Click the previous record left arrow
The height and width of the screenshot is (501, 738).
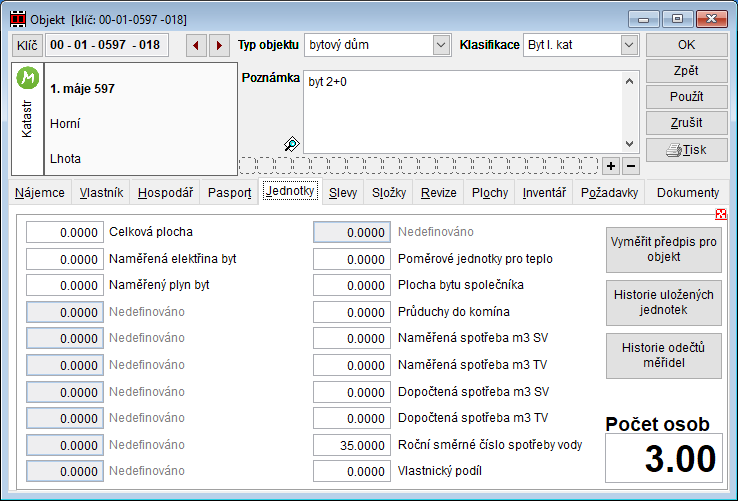click(x=196, y=45)
